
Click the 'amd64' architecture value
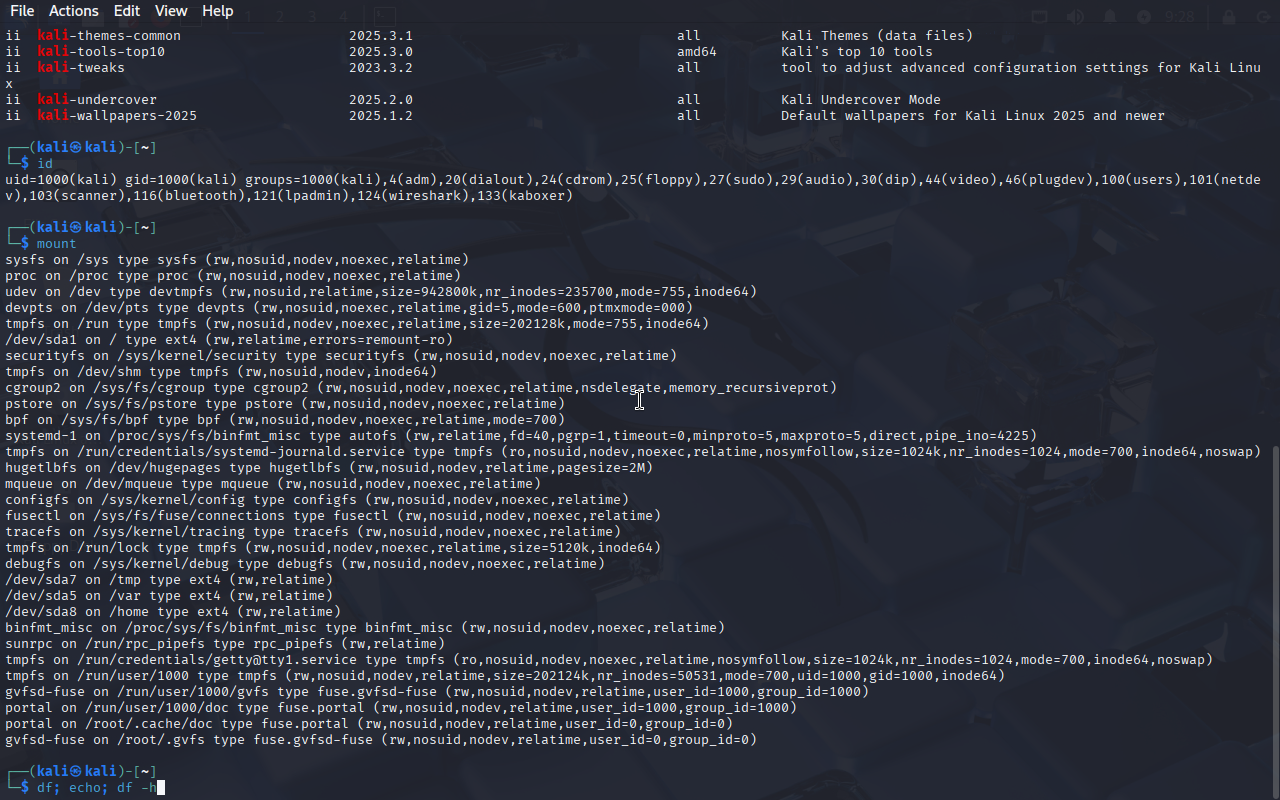pyautogui.click(x=697, y=52)
